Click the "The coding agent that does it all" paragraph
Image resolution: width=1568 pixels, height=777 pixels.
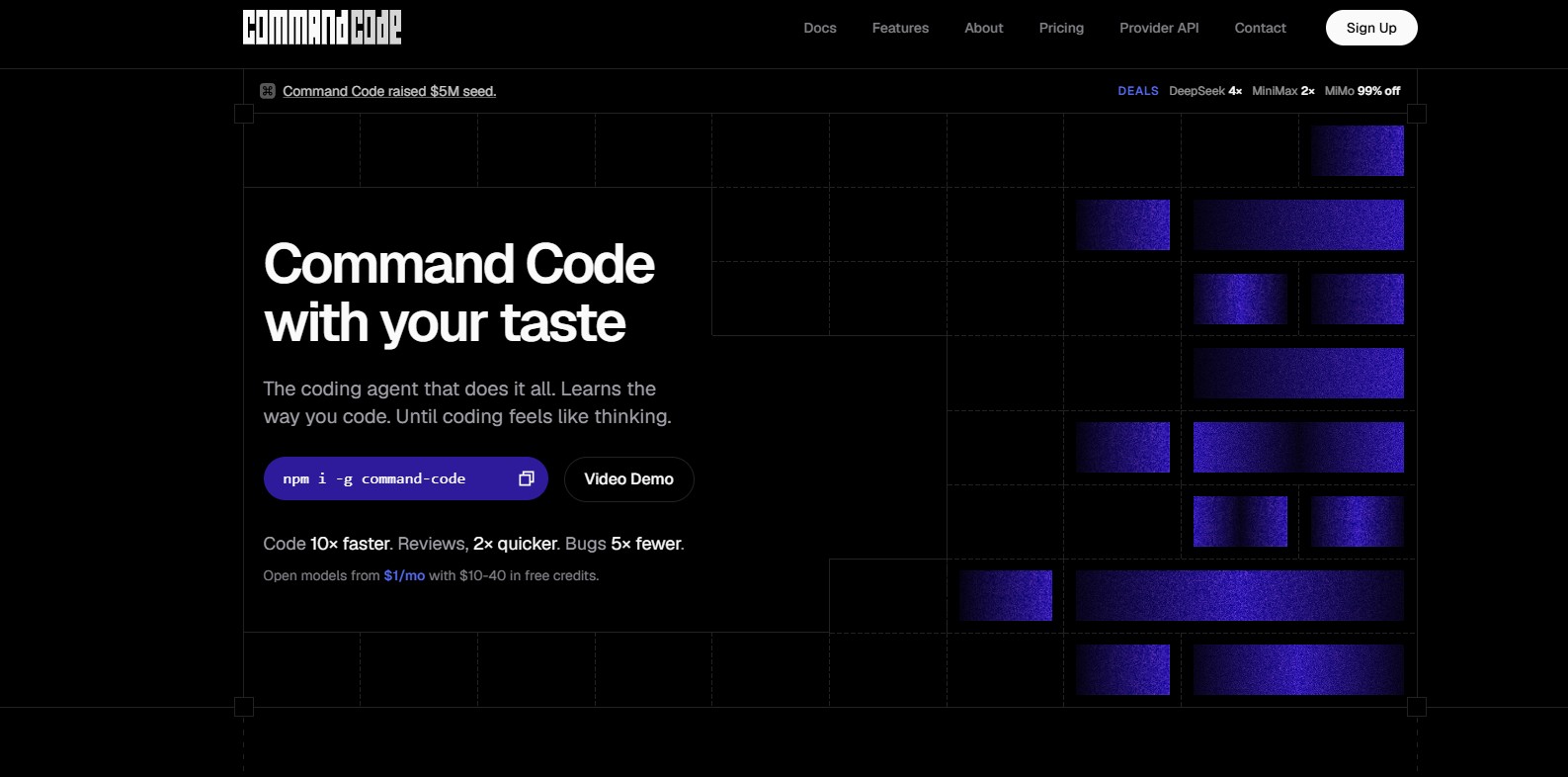(x=467, y=402)
